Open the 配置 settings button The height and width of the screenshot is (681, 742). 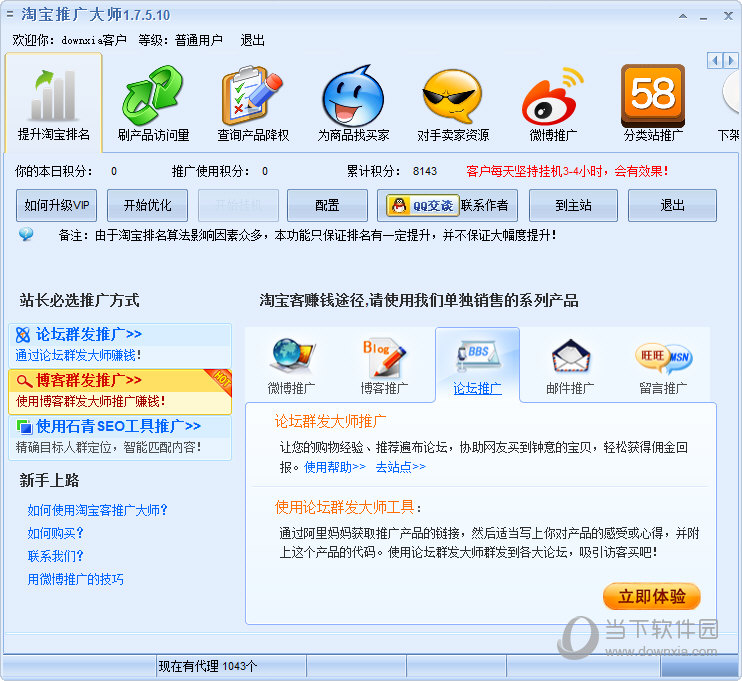[x=327, y=205]
